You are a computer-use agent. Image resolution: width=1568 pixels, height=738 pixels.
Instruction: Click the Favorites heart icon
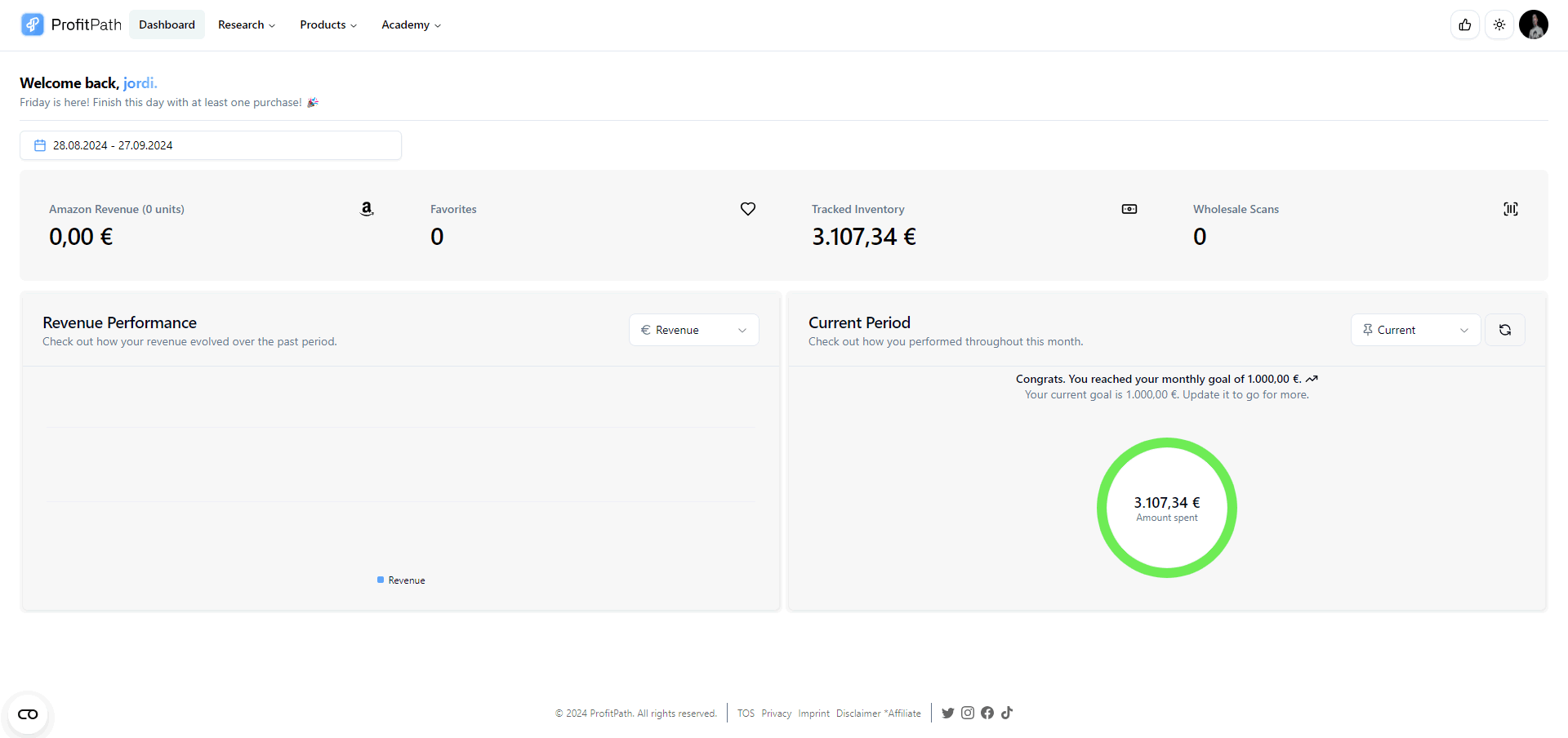coord(748,209)
